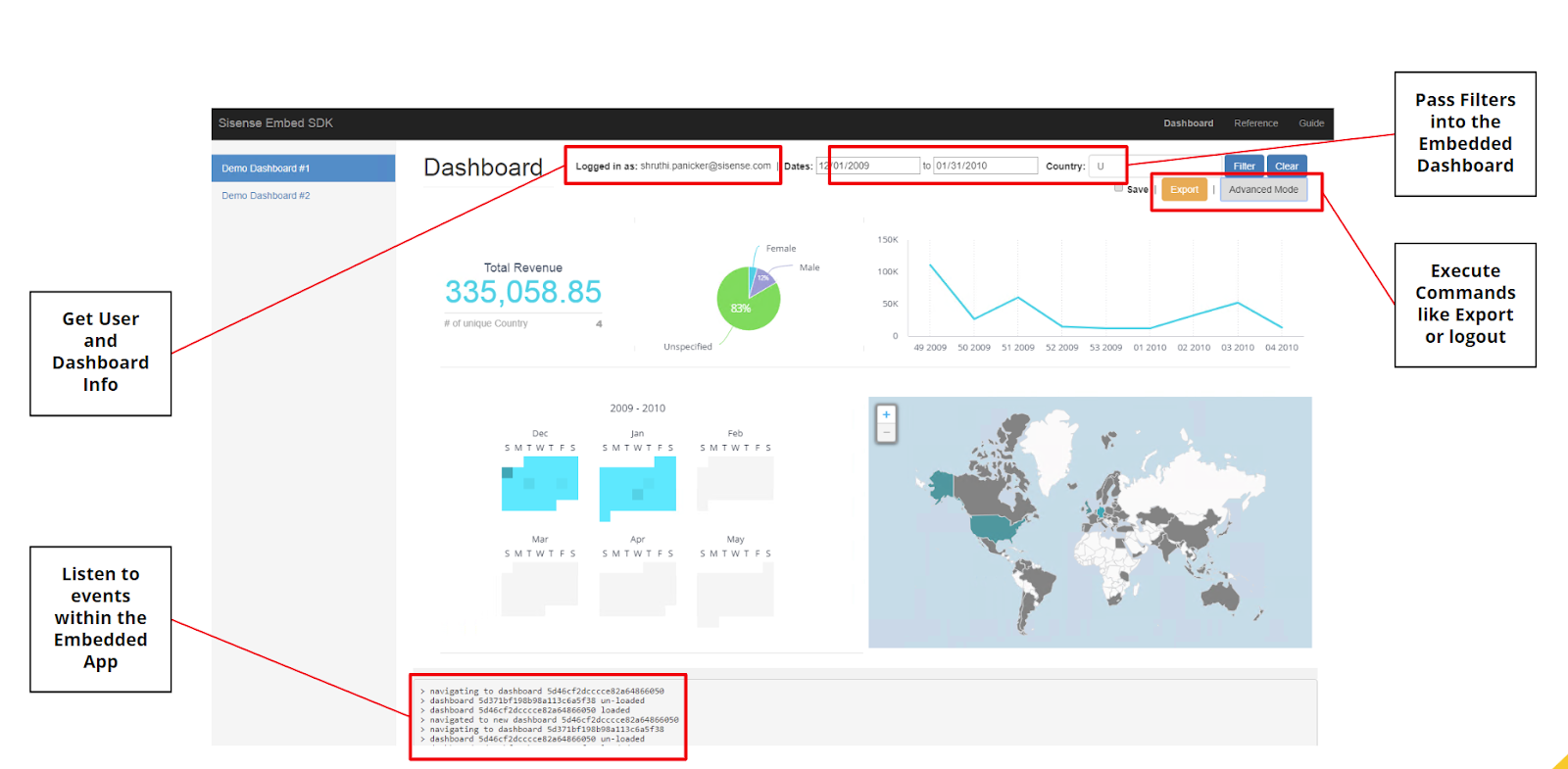The image size is (1568, 769).
Task: Open Demo Dashboard #1 in sidebar
Action: coord(303,168)
